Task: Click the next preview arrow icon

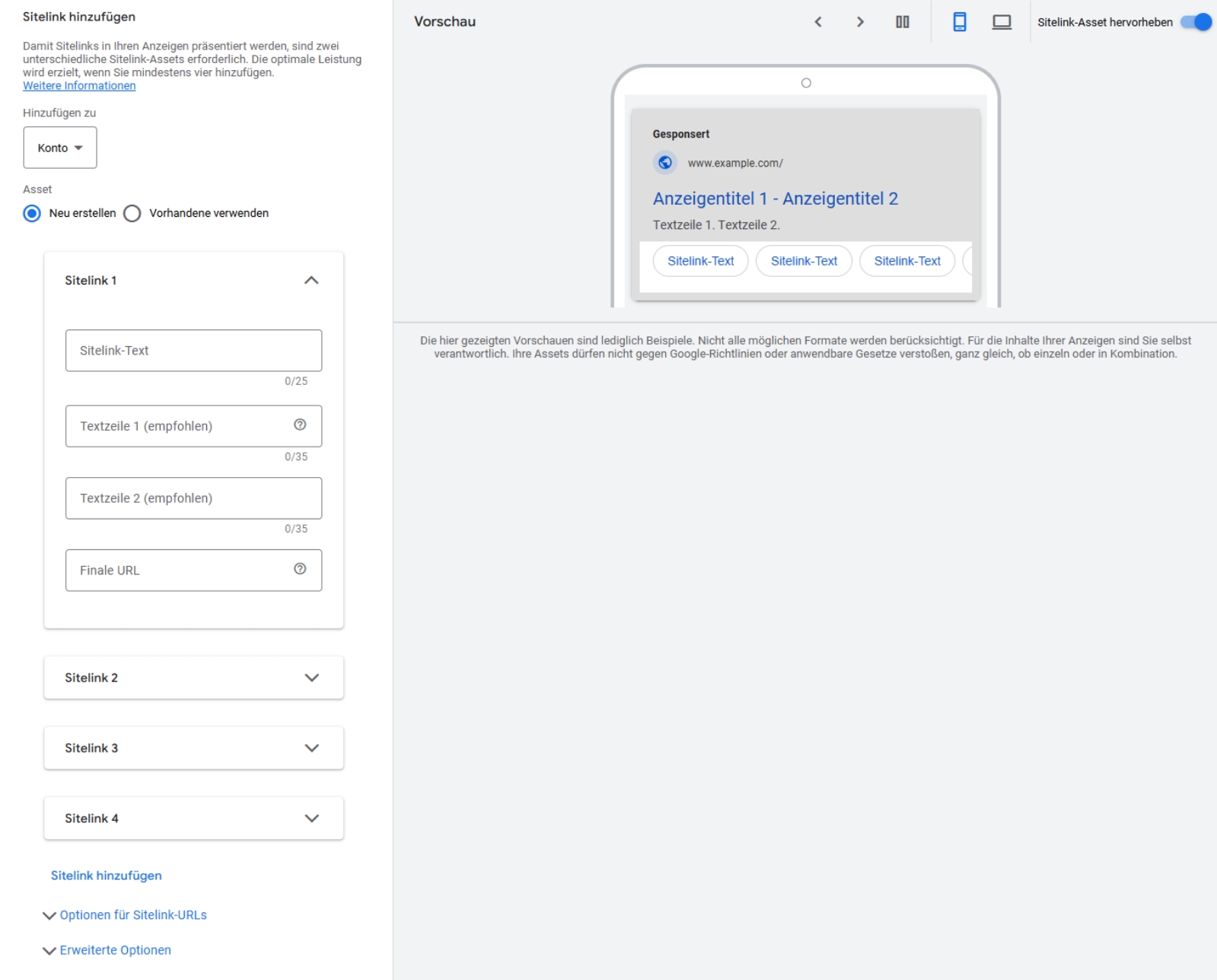Action: tap(860, 22)
